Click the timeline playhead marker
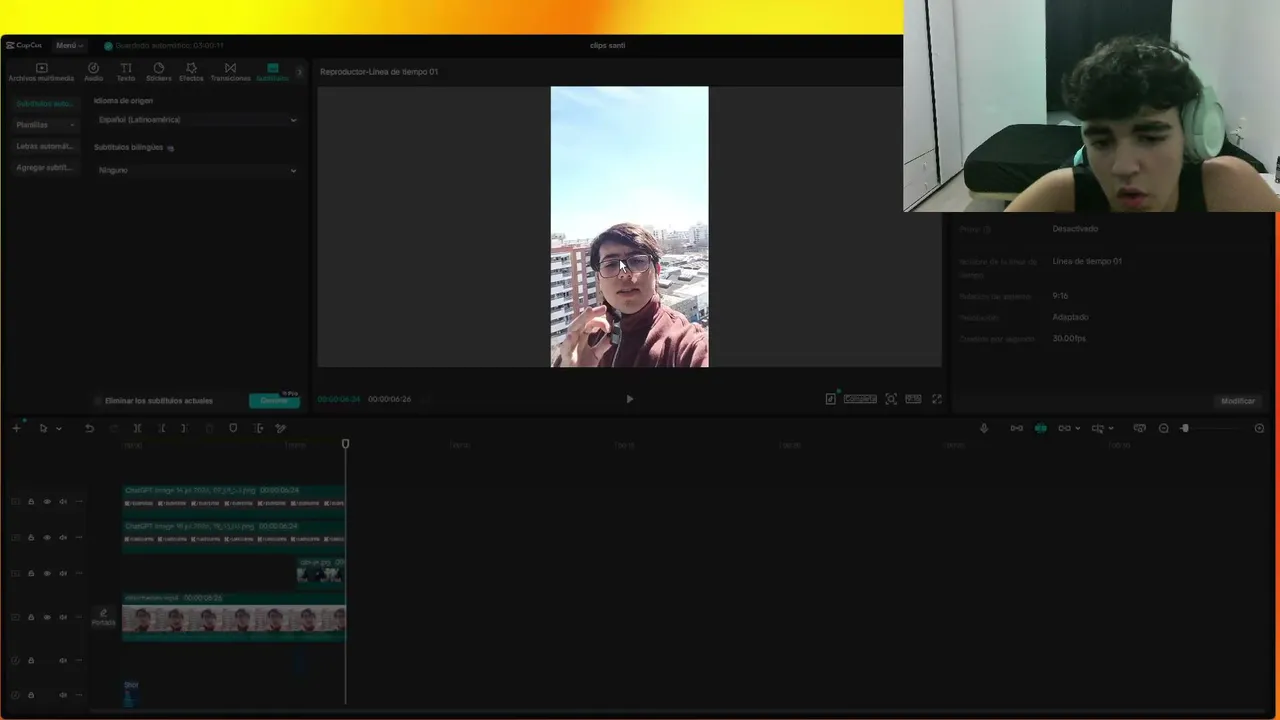Viewport: 1280px width, 720px height. 346,444
